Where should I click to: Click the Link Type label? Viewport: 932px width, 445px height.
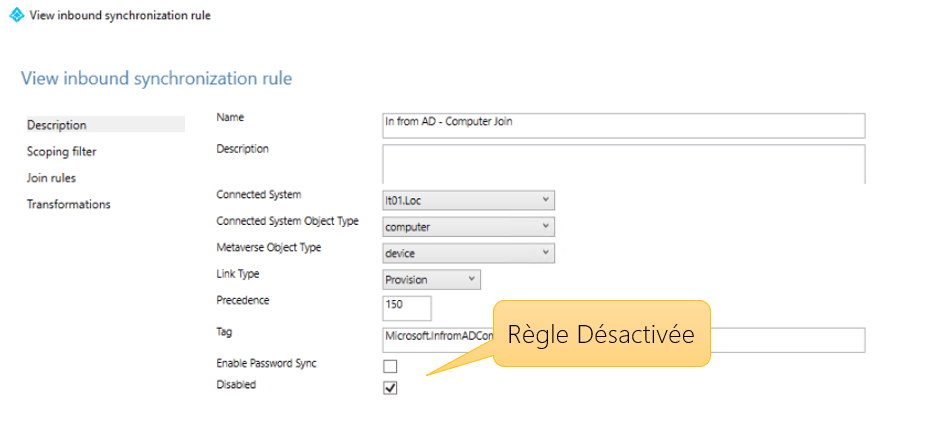point(238,274)
